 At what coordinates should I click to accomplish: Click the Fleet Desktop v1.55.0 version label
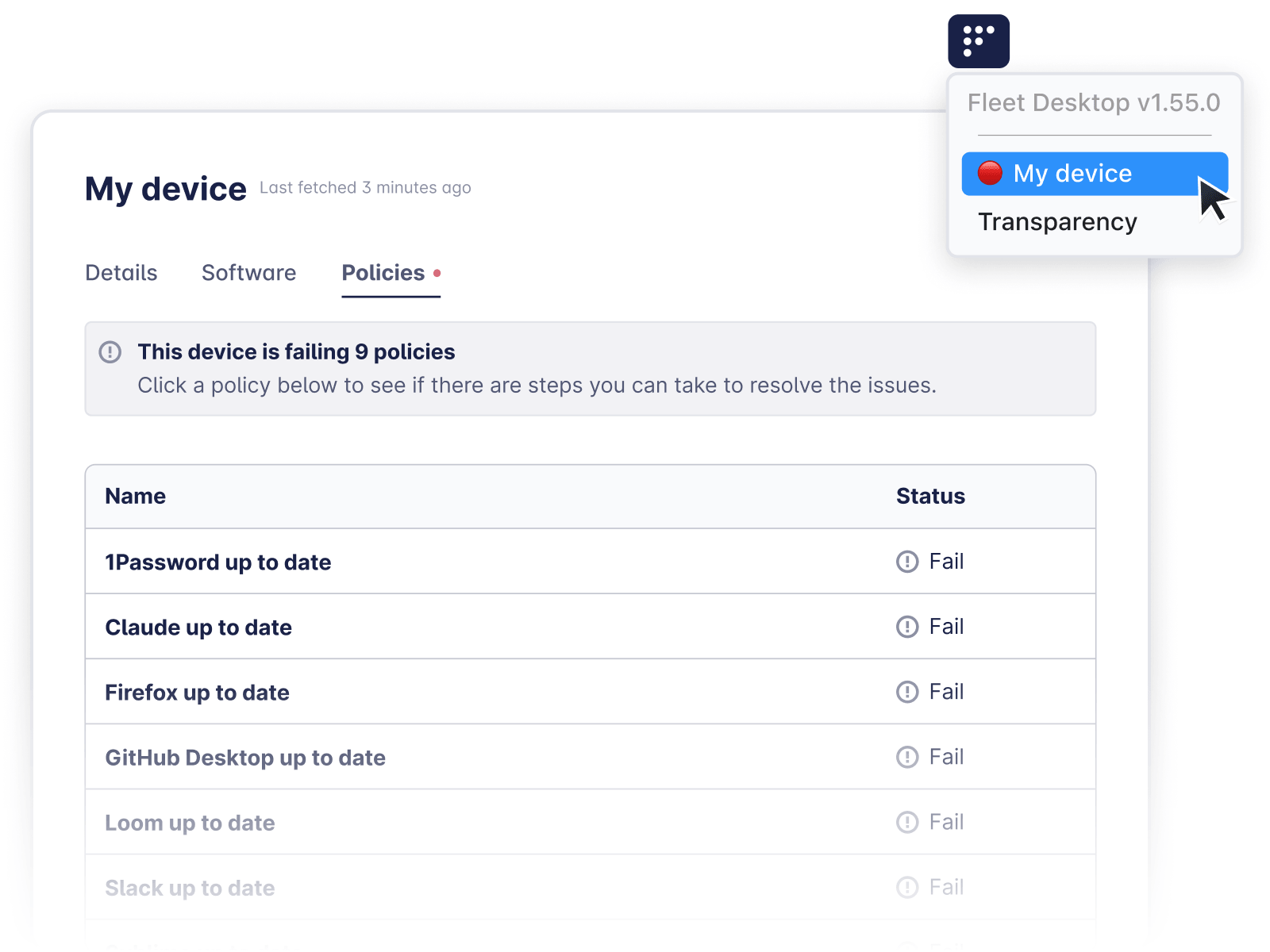coord(1094,103)
